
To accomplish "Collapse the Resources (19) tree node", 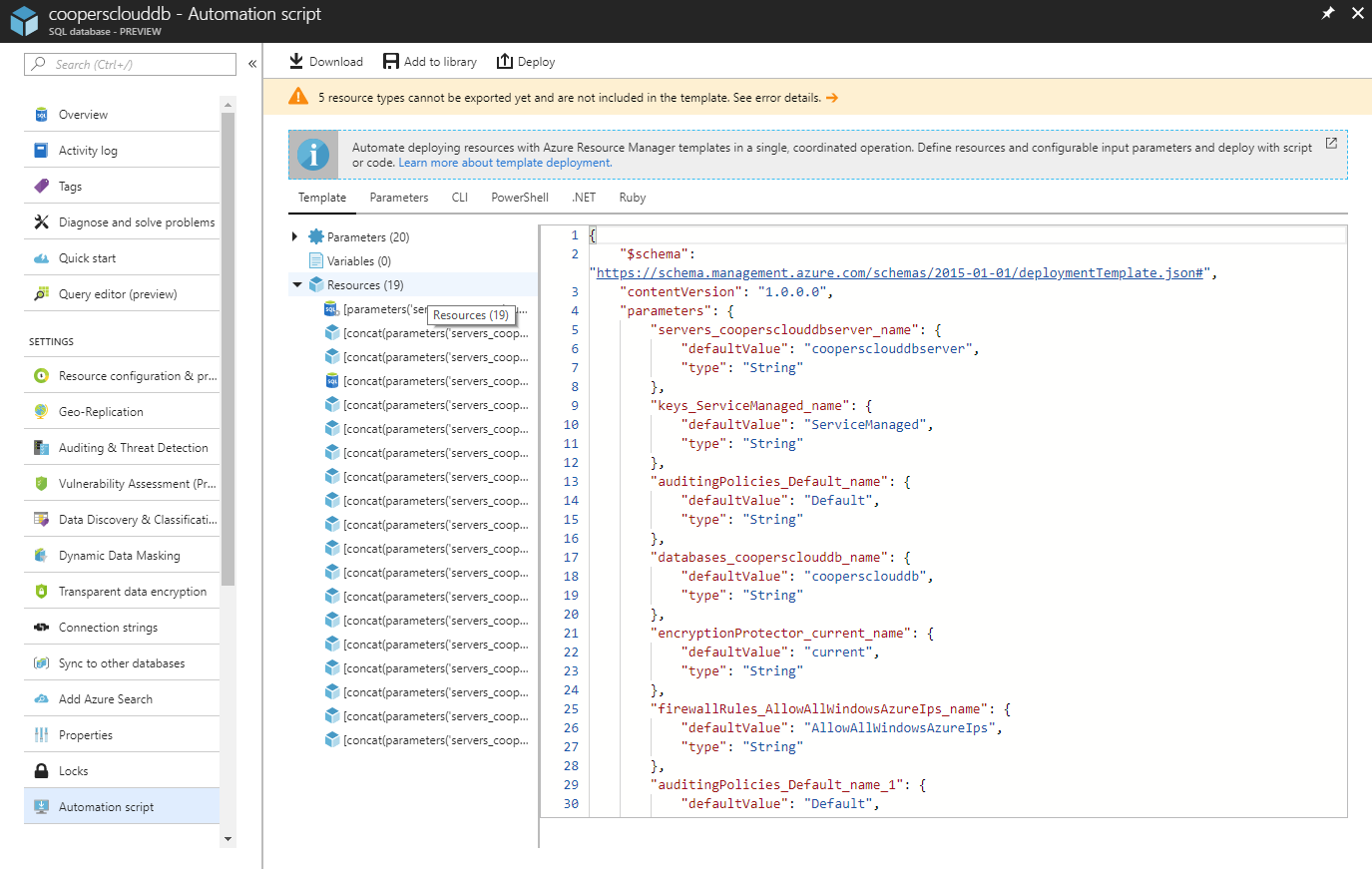I will tap(296, 285).
